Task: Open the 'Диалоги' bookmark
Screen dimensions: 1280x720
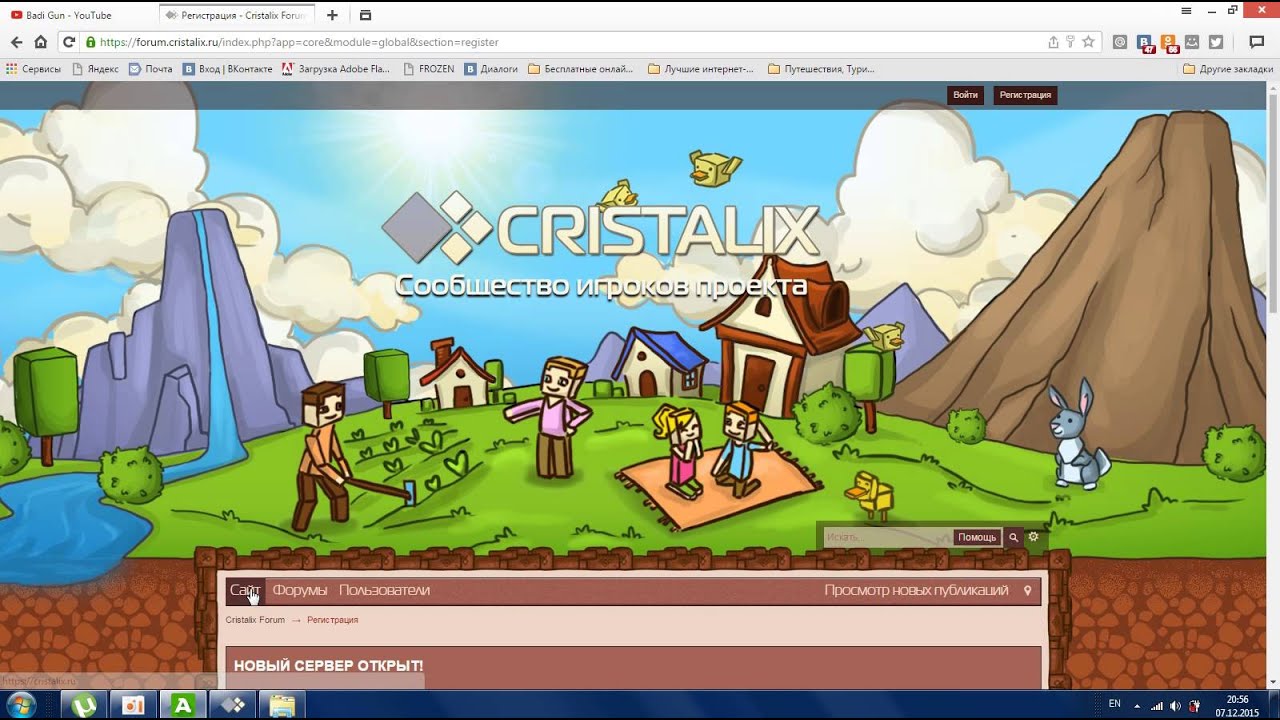Action: tap(491, 69)
